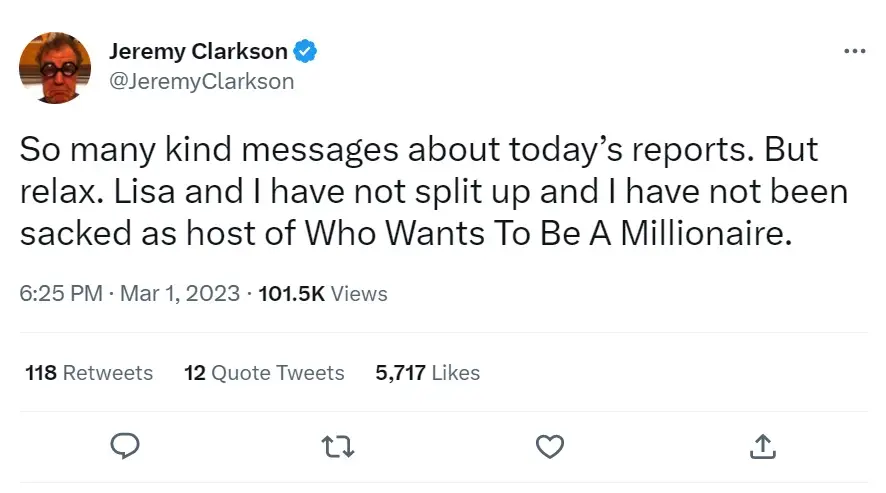The height and width of the screenshot is (493, 886).
Task: Click the reply speech bubble icon
Action: [124, 446]
